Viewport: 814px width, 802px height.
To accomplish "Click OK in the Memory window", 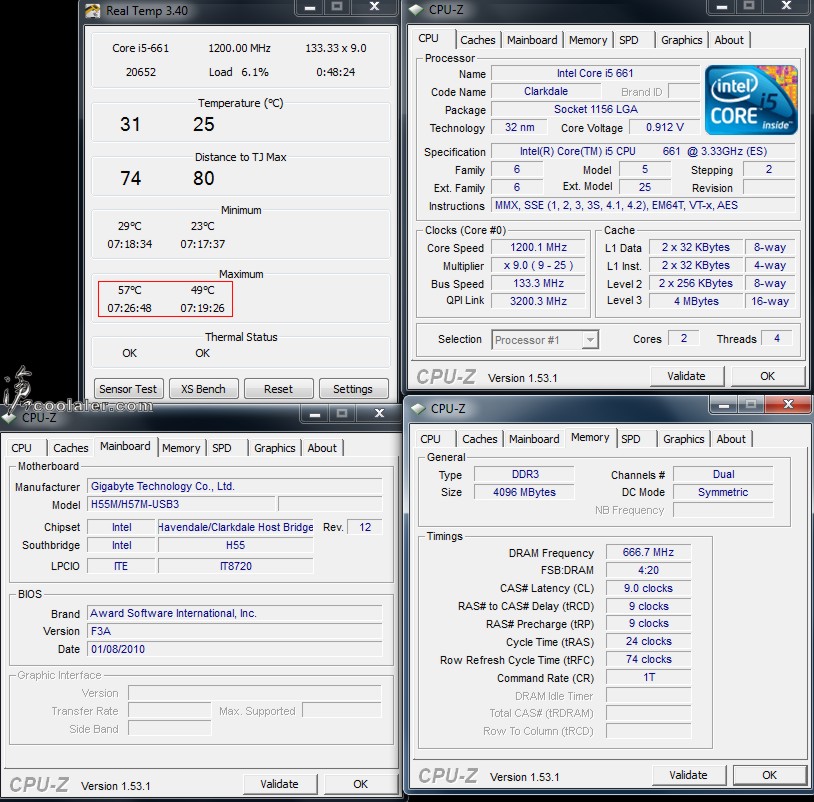I will tap(769, 775).
